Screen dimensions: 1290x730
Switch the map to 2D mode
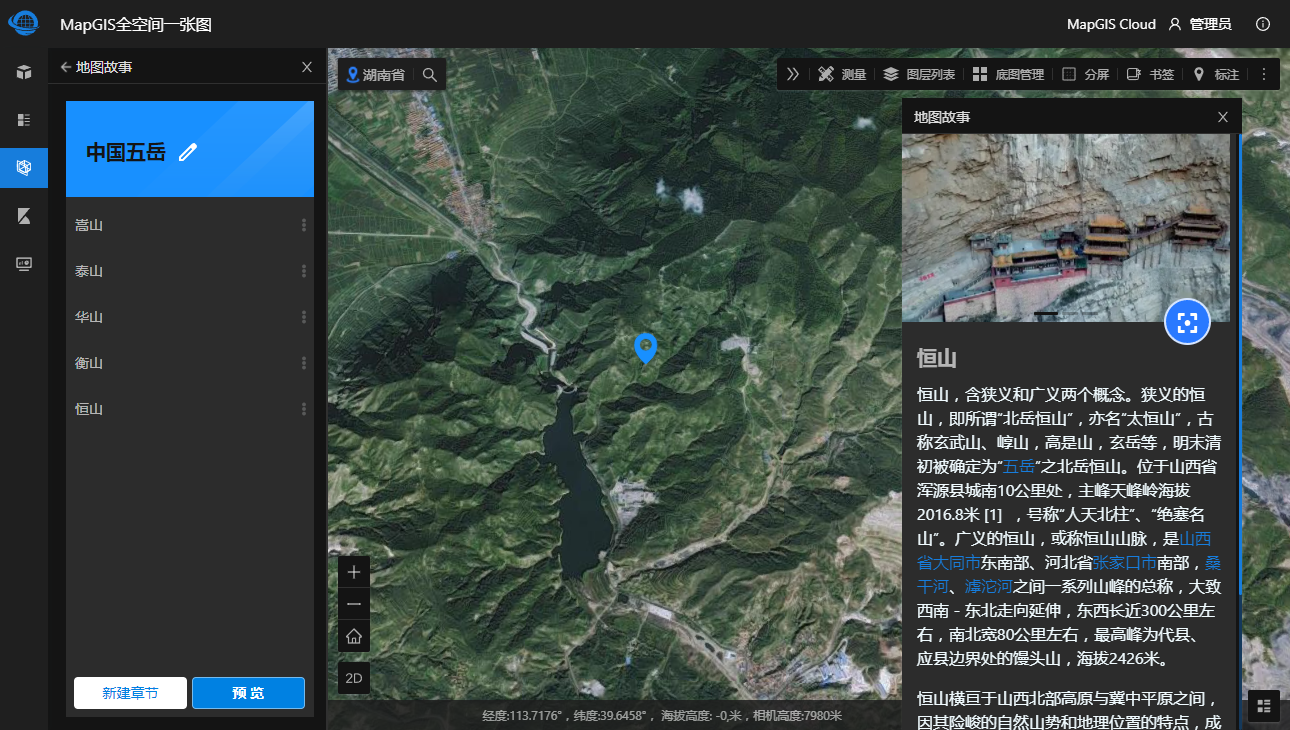pos(354,678)
